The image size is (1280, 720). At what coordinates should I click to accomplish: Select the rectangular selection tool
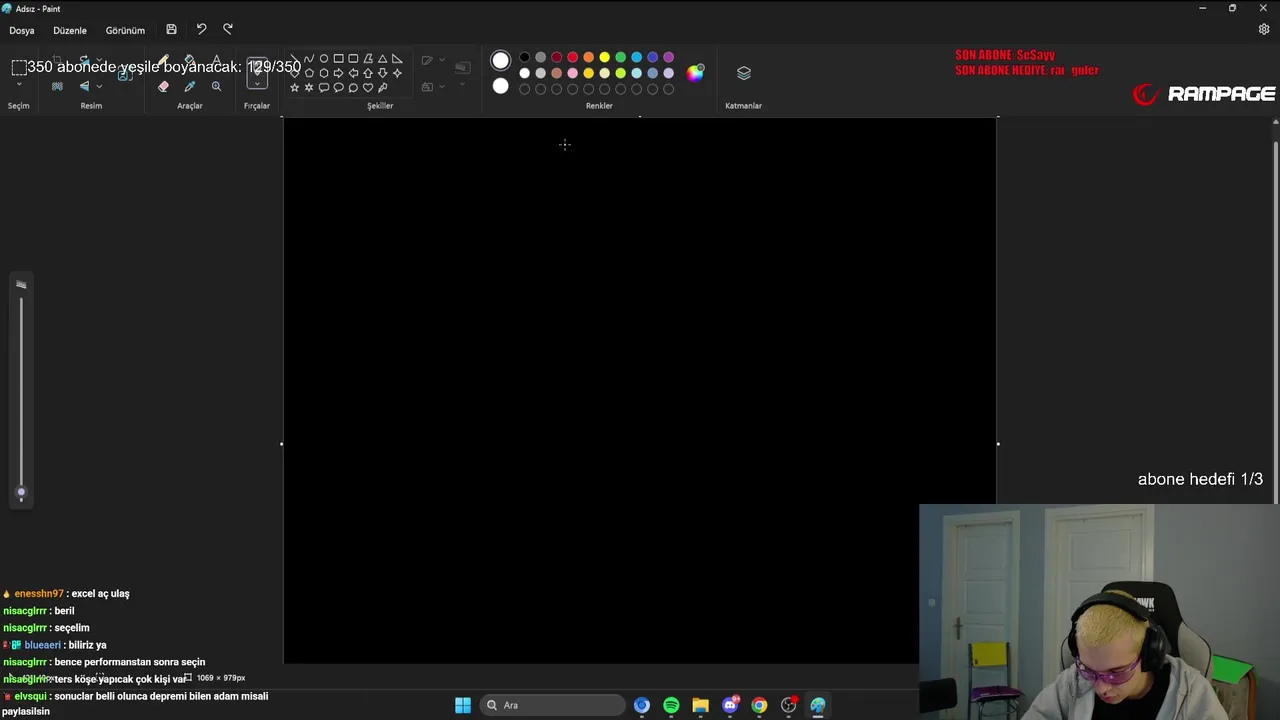click(19, 67)
